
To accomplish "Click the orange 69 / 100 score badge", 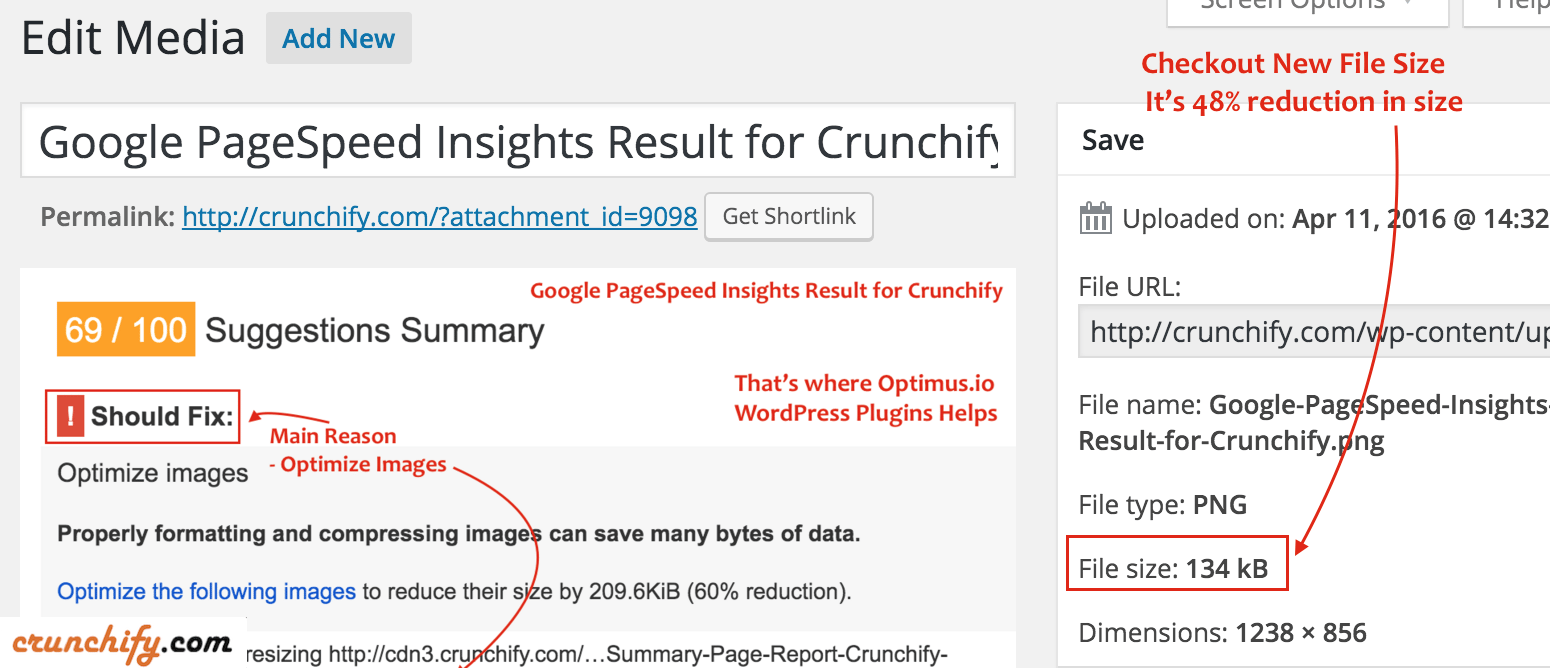I will coord(126,330).
